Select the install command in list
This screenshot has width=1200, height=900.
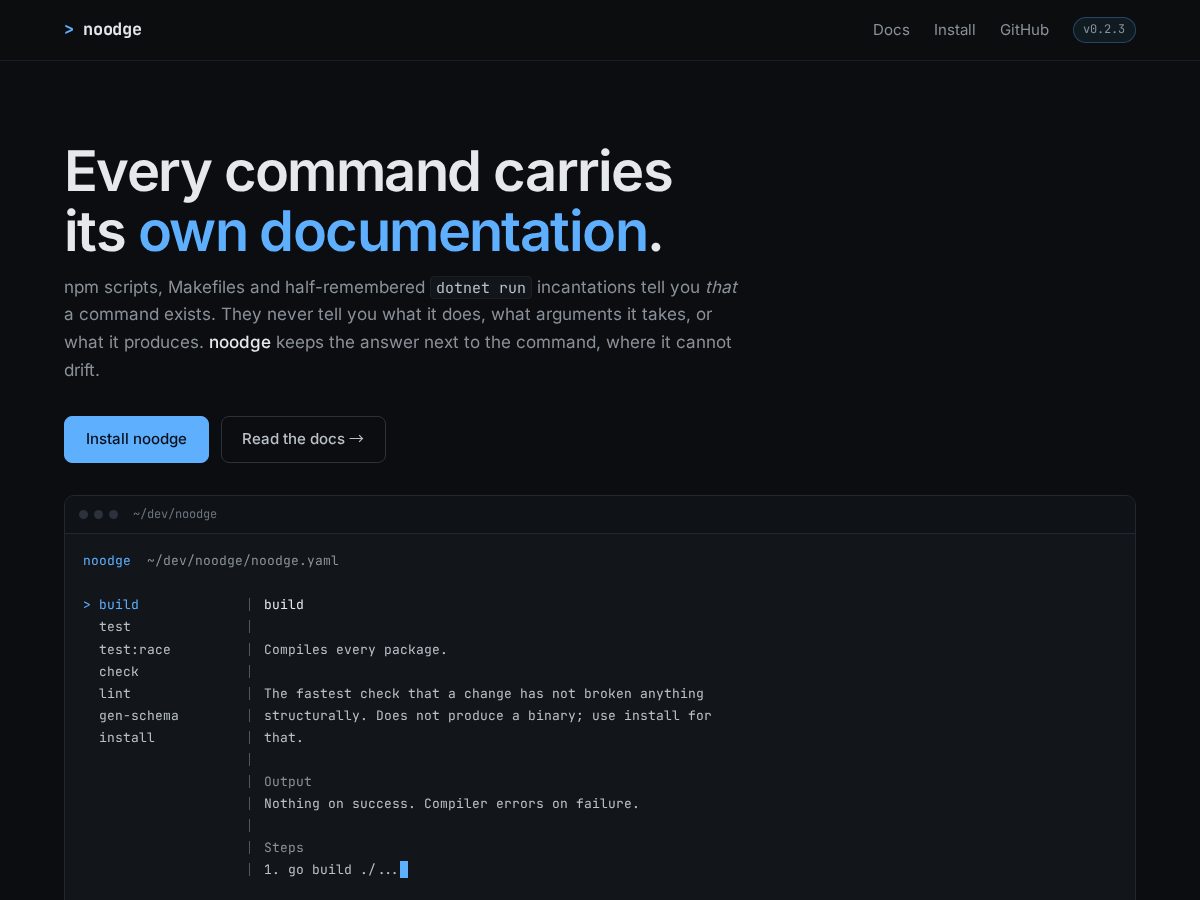[127, 738]
